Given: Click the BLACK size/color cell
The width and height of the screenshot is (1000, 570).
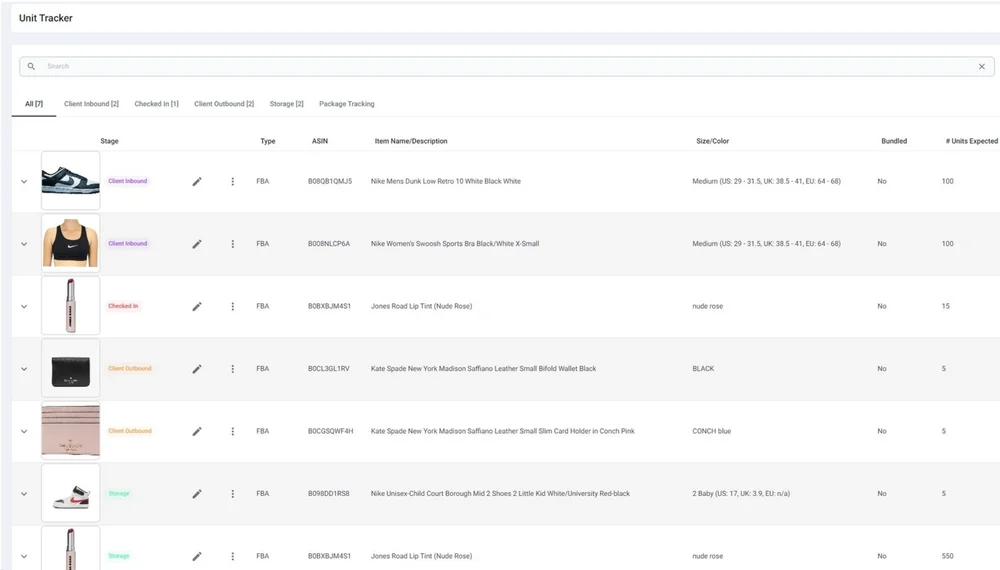Looking at the screenshot, I should coord(703,369).
